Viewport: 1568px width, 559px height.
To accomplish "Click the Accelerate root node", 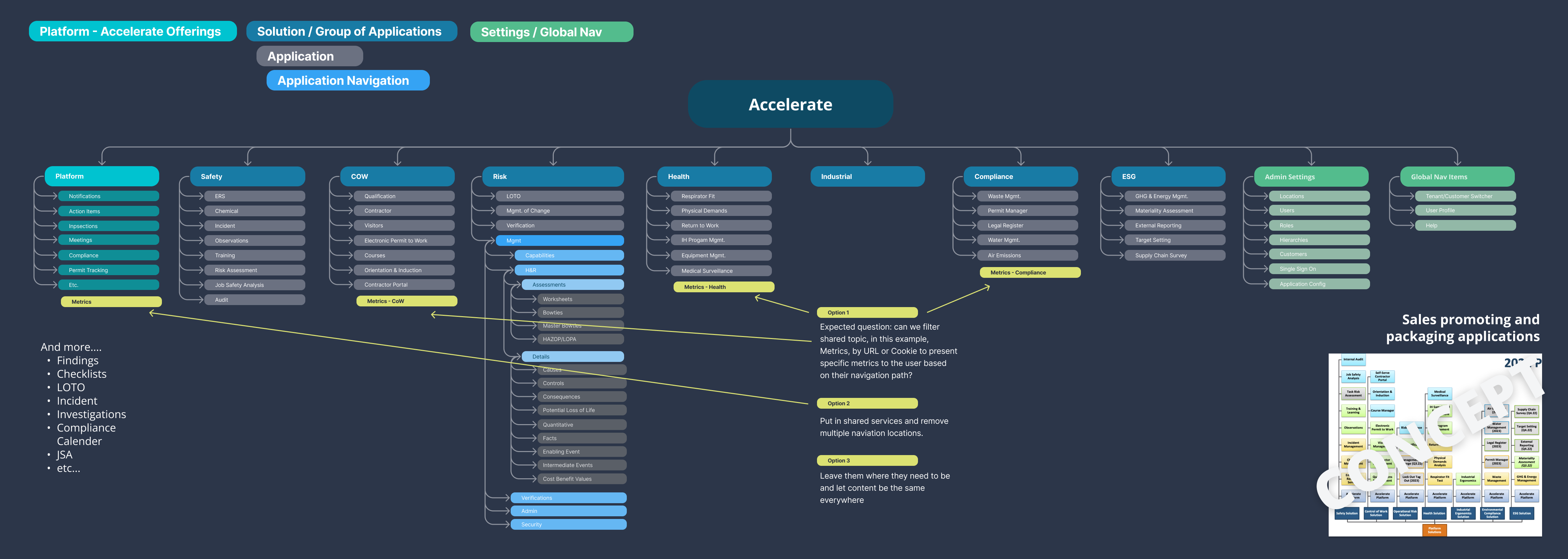I will [x=790, y=104].
